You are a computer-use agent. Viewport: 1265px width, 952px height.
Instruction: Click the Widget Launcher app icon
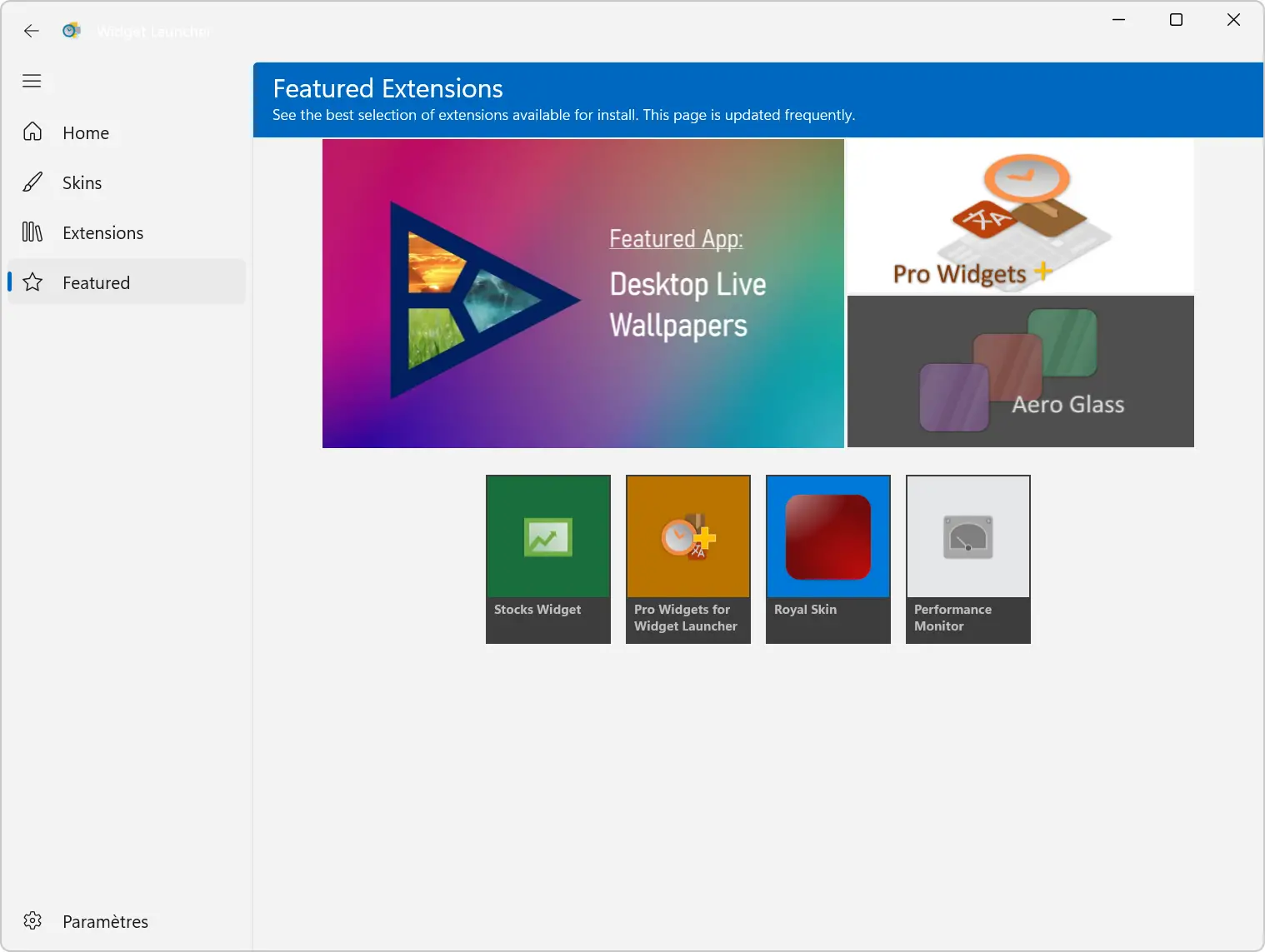click(x=72, y=31)
